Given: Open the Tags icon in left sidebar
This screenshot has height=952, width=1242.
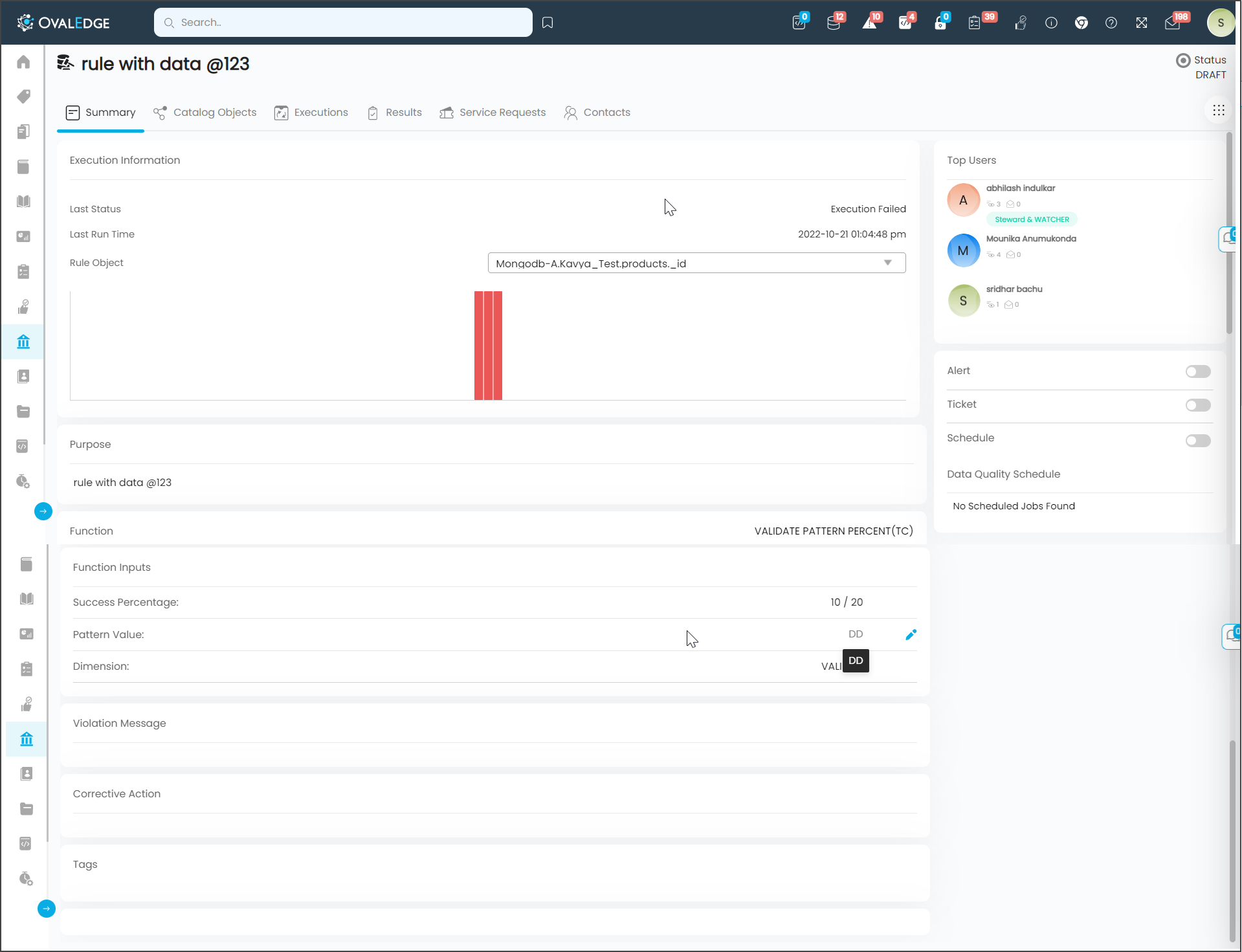Looking at the screenshot, I should [x=23, y=97].
